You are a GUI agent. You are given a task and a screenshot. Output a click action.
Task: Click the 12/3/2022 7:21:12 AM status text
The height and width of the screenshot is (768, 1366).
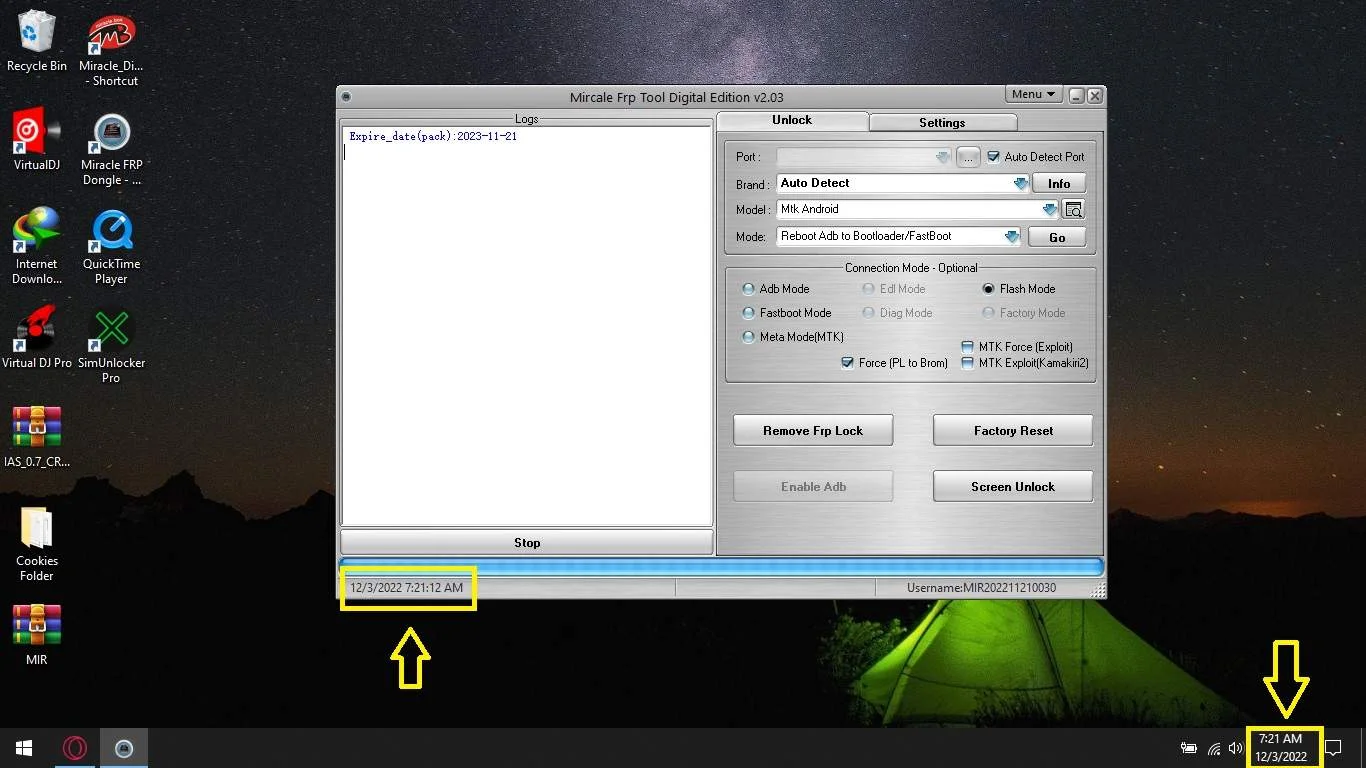point(406,588)
